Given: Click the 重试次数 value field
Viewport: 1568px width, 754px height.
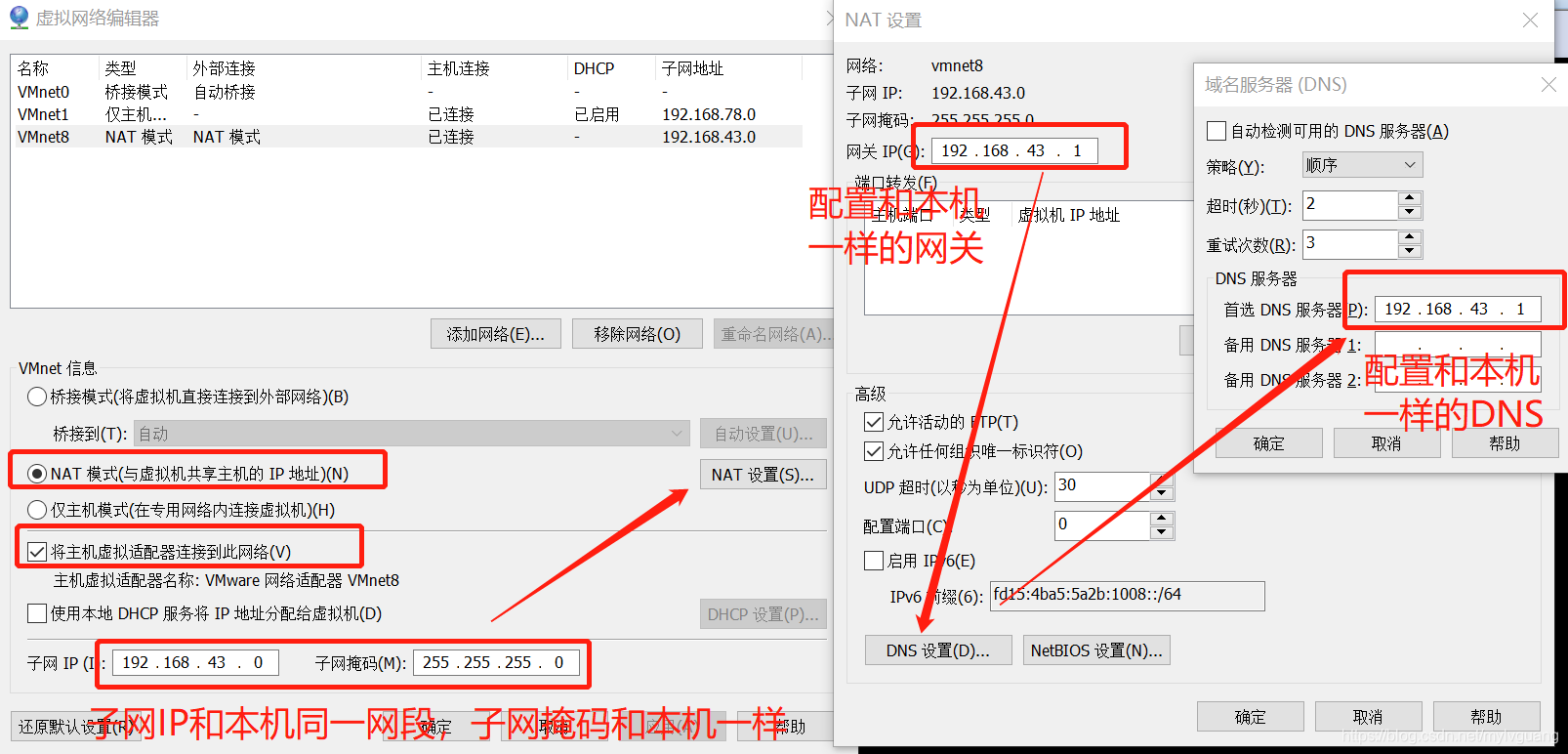Looking at the screenshot, I should [1351, 244].
